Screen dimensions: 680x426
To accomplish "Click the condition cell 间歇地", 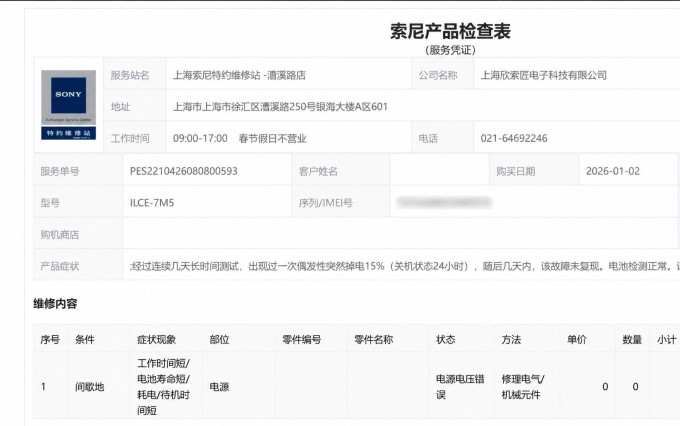I will point(89,387).
